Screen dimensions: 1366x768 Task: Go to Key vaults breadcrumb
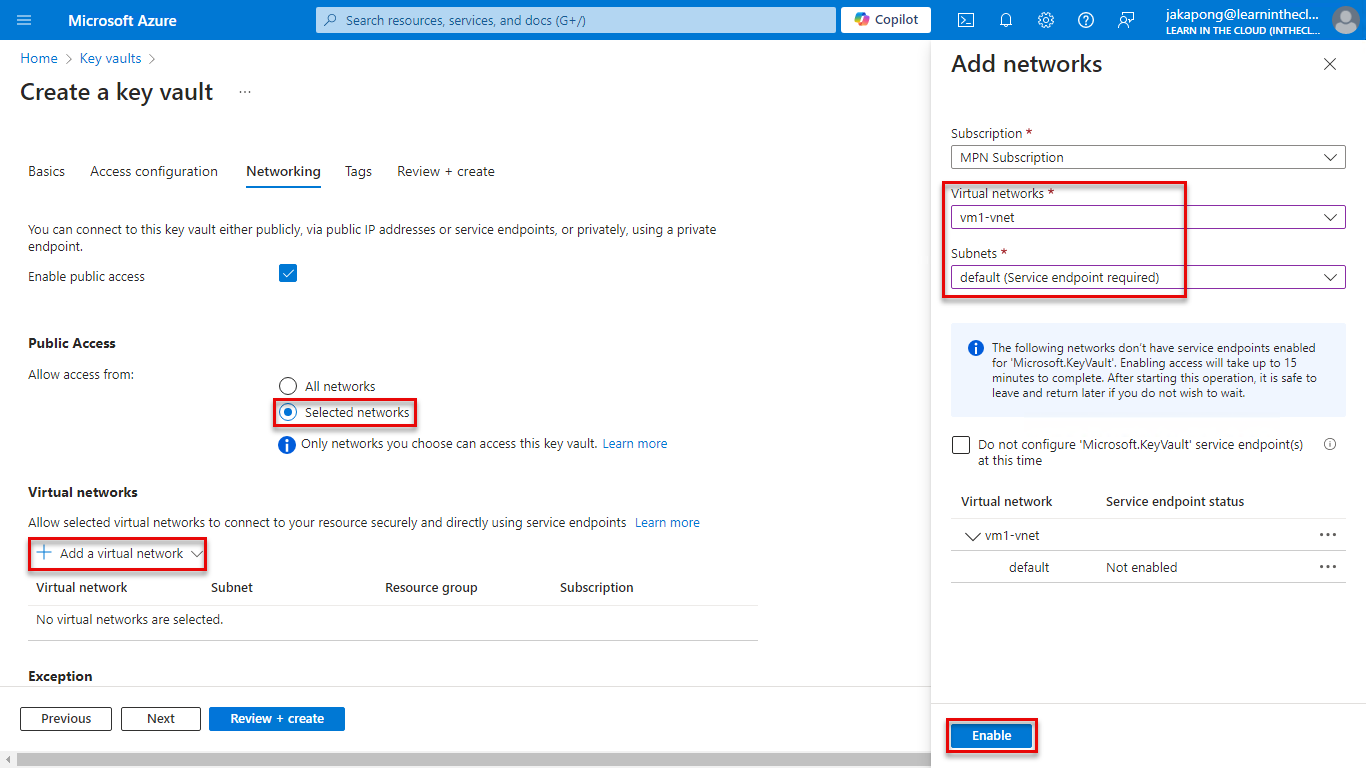pos(111,58)
